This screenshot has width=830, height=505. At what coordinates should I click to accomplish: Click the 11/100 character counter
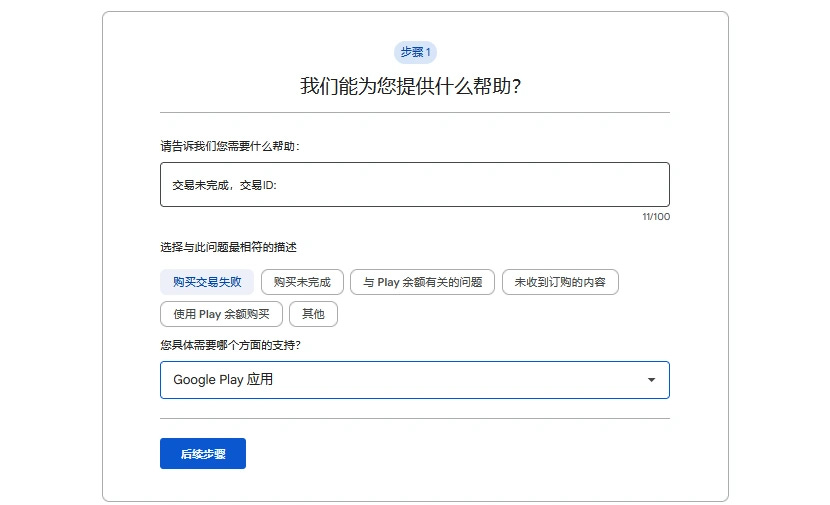click(656, 217)
